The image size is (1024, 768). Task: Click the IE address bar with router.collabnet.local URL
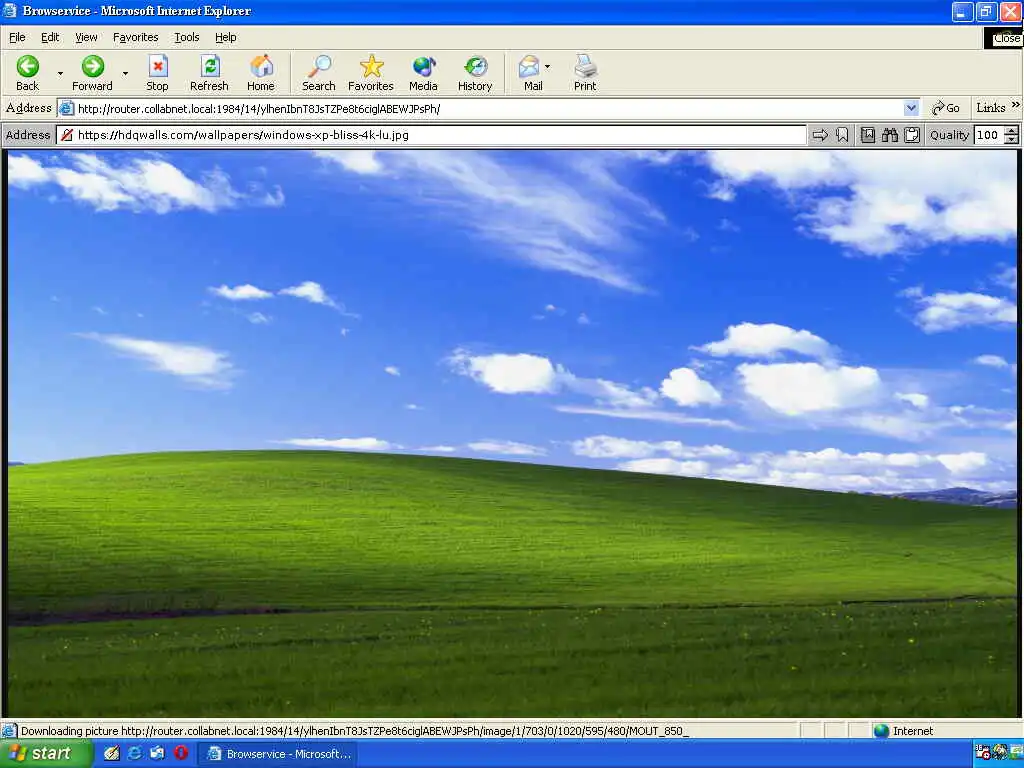click(x=488, y=108)
